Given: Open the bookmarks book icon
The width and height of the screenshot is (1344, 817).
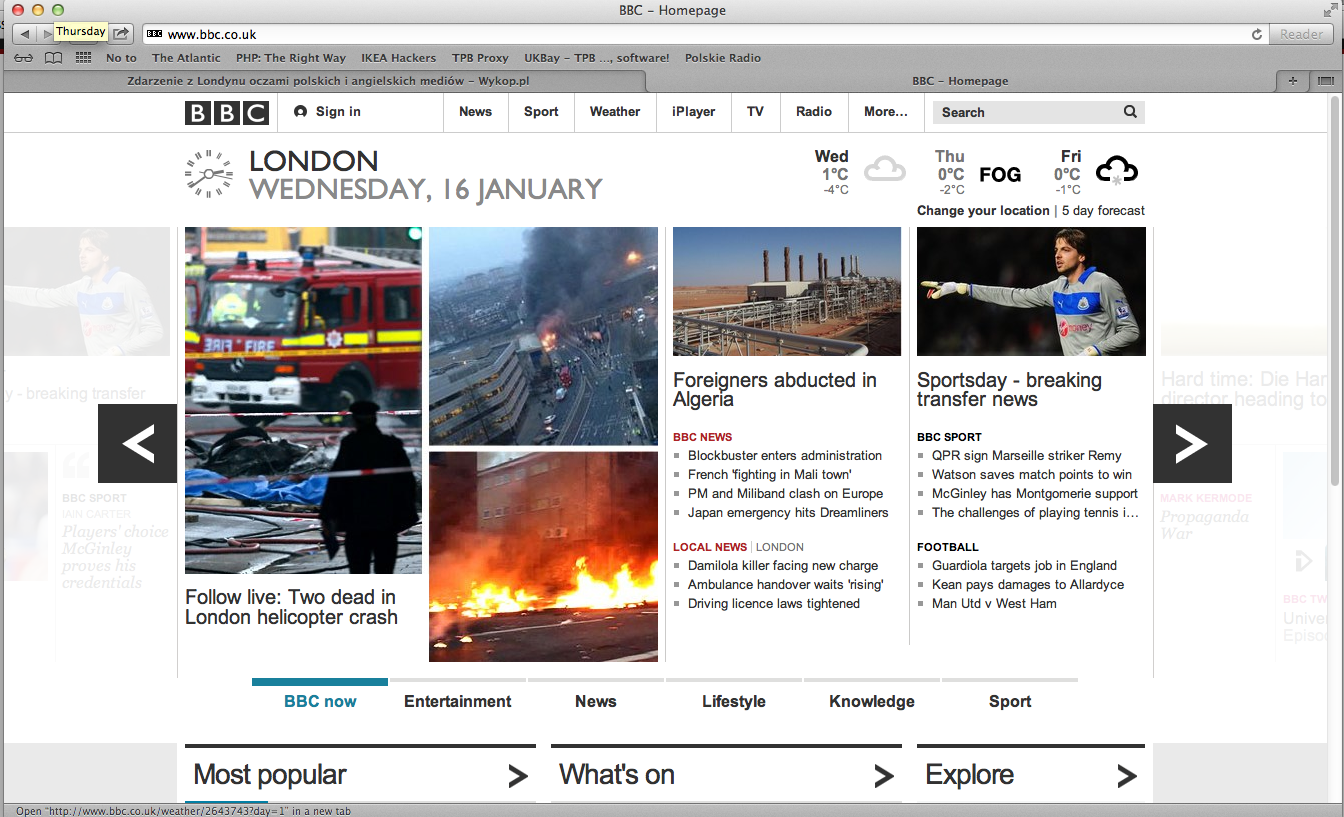Looking at the screenshot, I should pos(53,58).
